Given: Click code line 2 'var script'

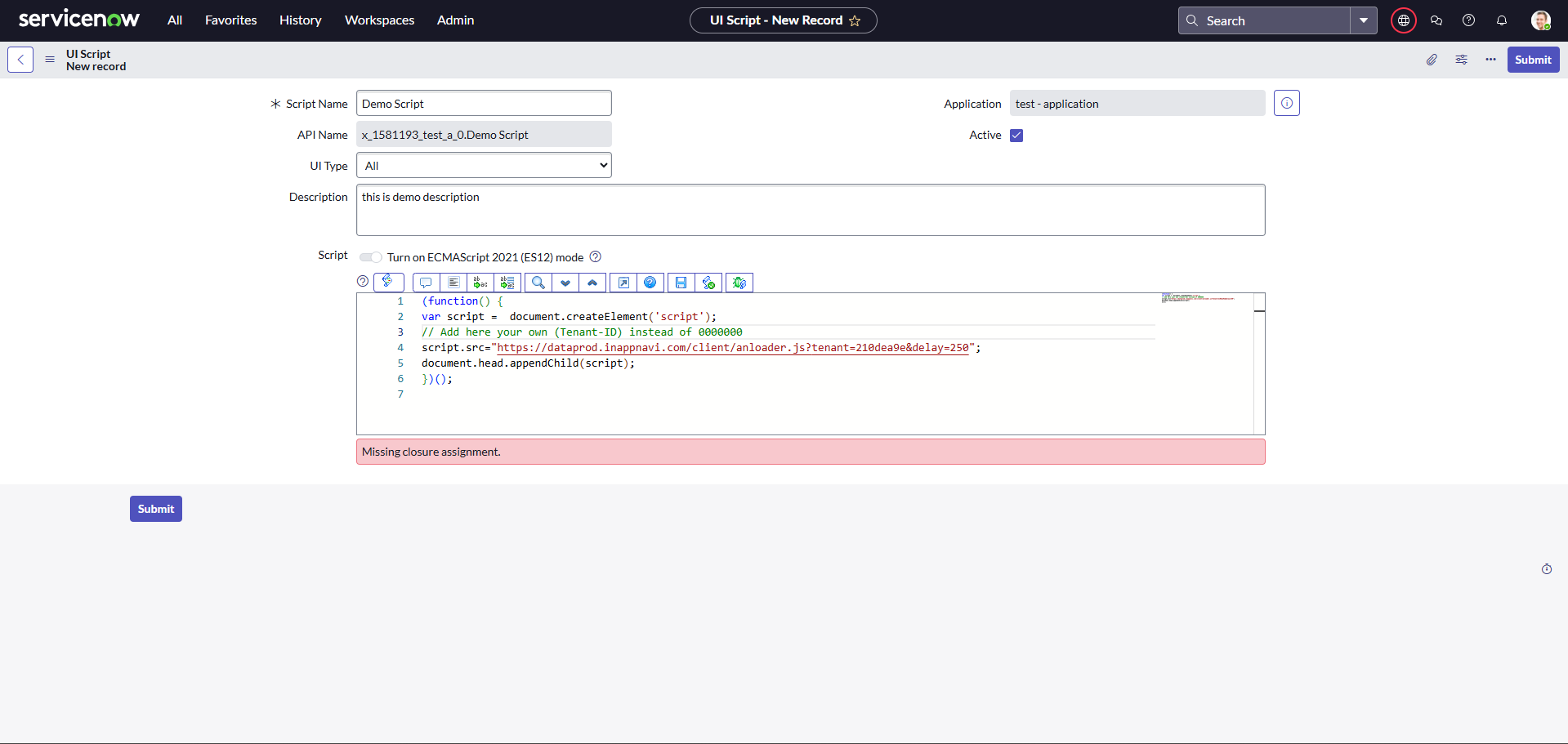Looking at the screenshot, I should pos(569,317).
